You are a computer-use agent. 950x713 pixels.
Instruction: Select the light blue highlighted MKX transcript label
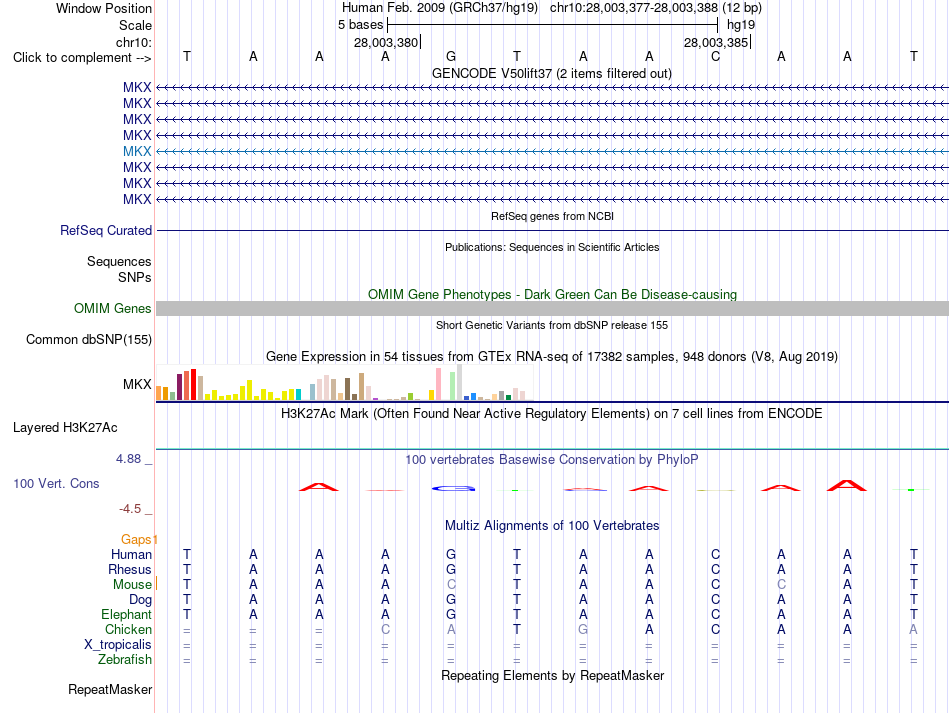pos(137,151)
